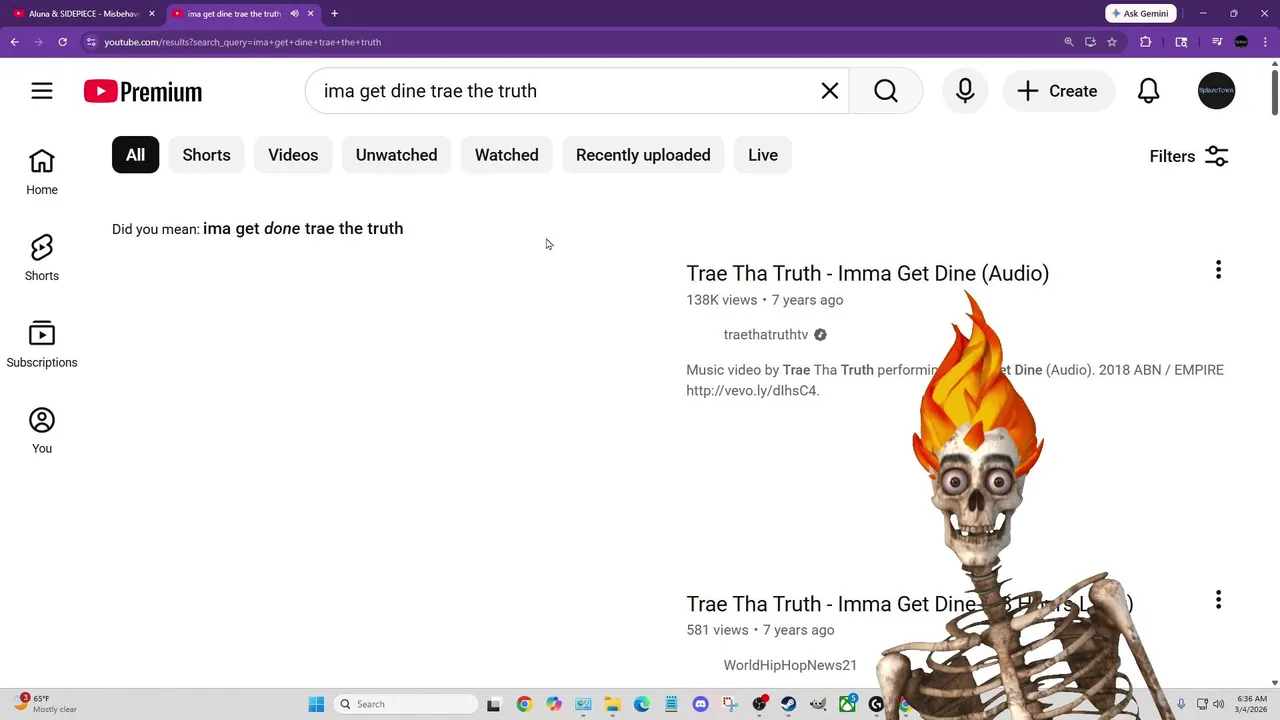Reload the page in the browser
This screenshot has width=1280, height=720.
[x=62, y=42]
